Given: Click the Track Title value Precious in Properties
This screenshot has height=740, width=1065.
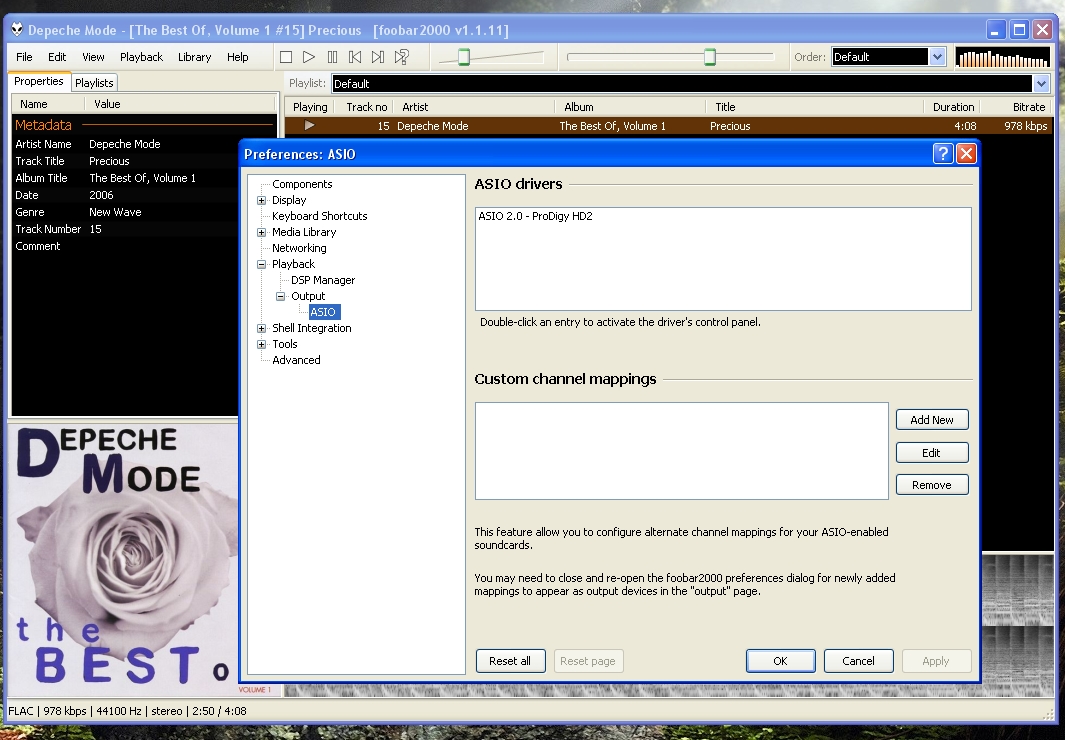Looking at the screenshot, I should 109,161.
